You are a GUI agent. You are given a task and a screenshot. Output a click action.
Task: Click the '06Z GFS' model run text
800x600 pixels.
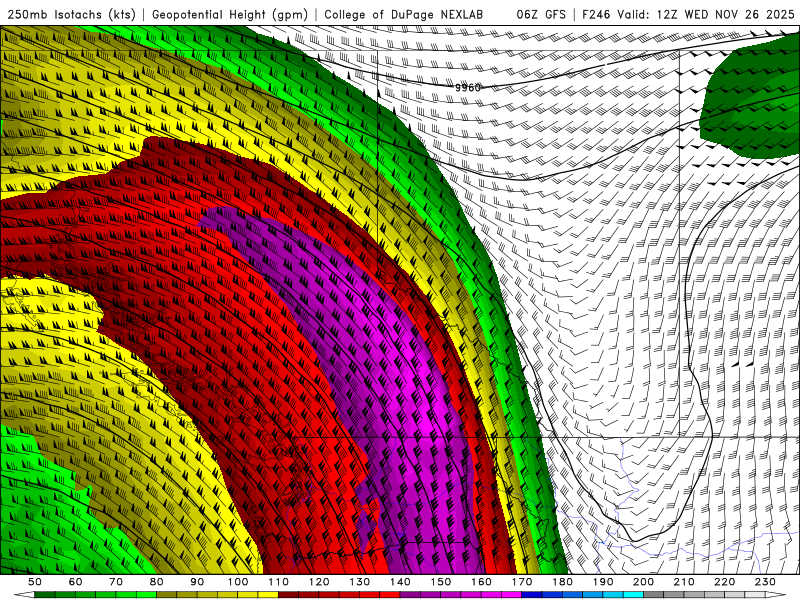pyautogui.click(x=541, y=14)
